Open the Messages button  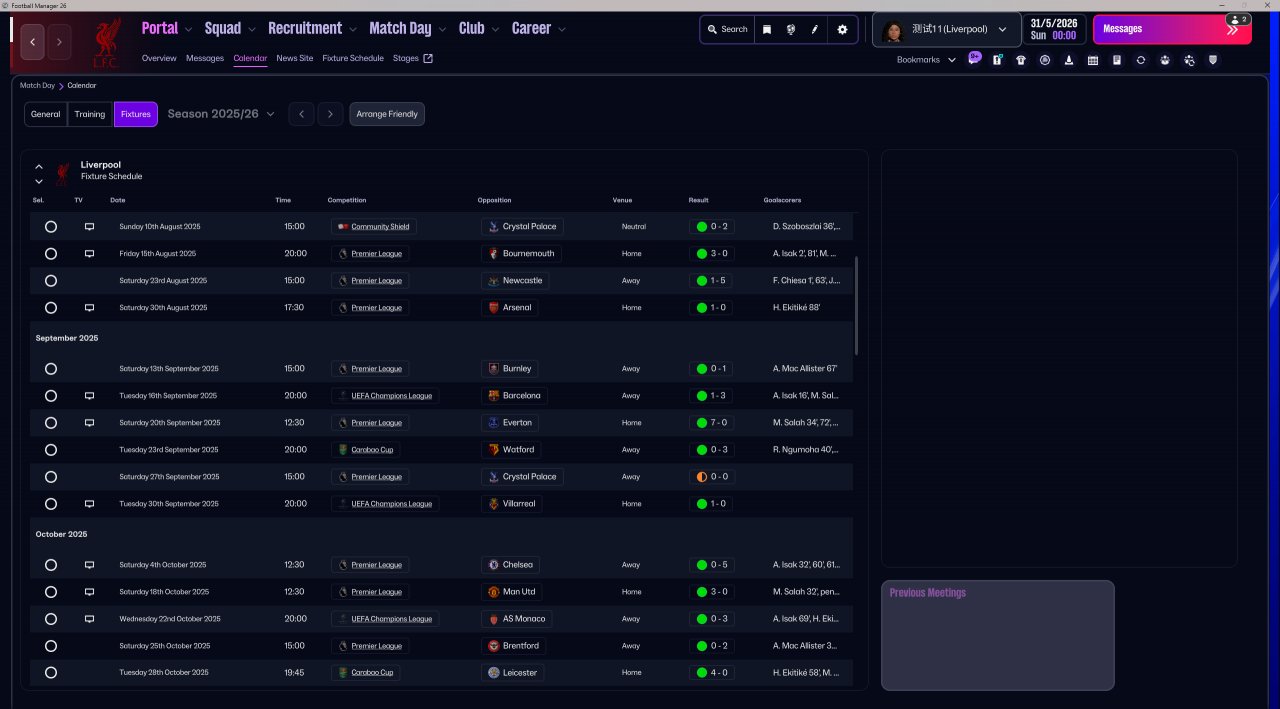(x=1171, y=30)
